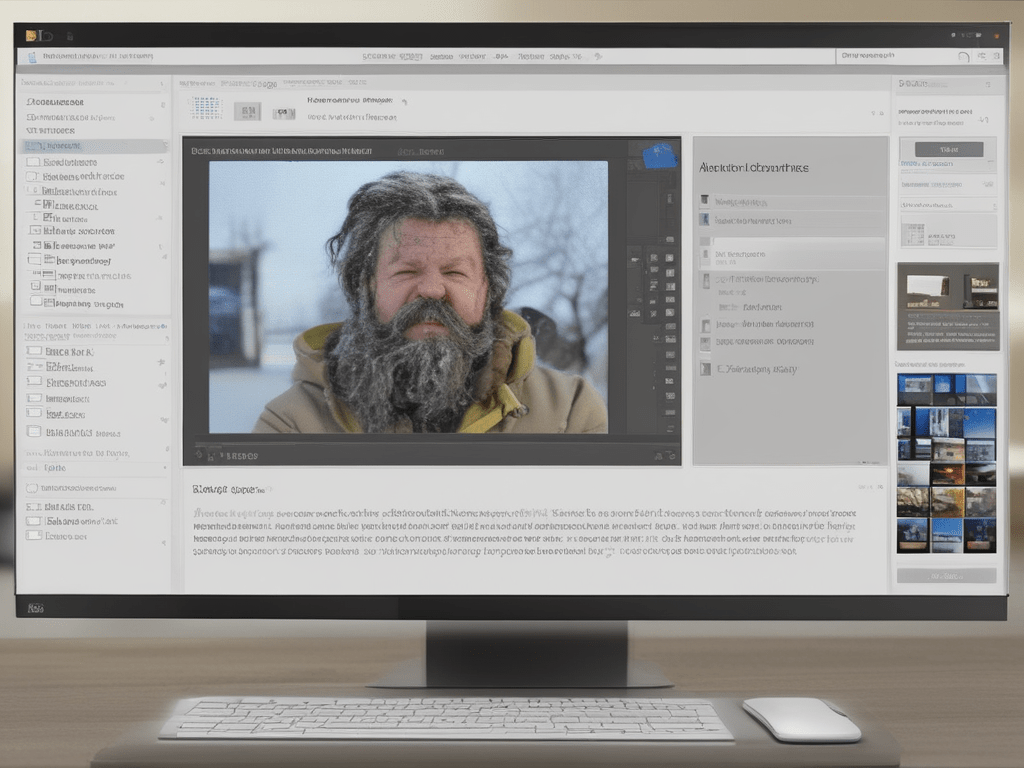Toggle the first checkbox in left sidebar list

33,162
